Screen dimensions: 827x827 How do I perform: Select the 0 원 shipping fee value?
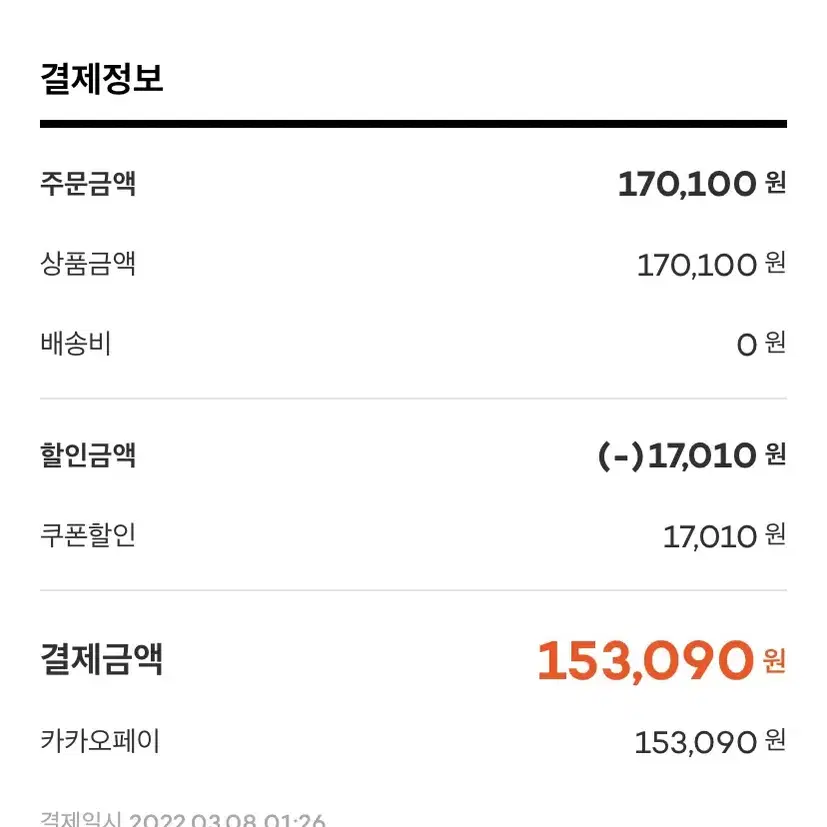pos(761,344)
